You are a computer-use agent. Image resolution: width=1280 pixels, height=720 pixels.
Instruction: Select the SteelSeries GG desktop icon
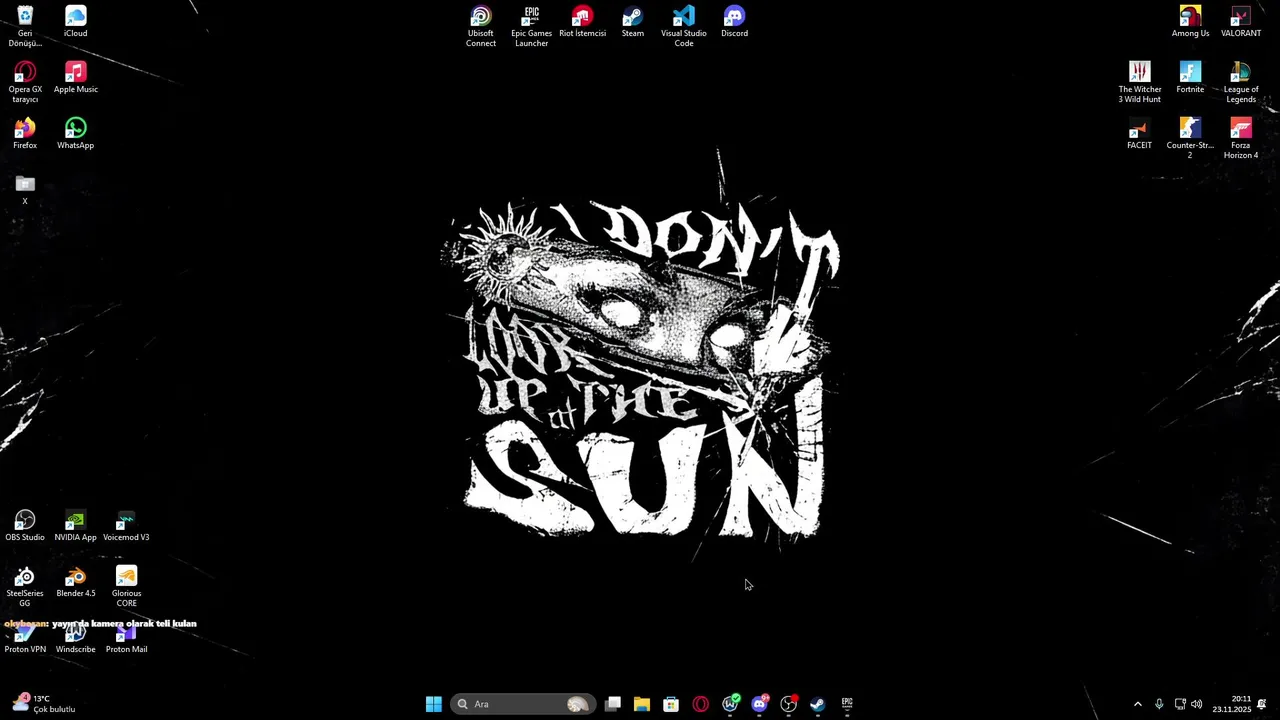click(25, 587)
